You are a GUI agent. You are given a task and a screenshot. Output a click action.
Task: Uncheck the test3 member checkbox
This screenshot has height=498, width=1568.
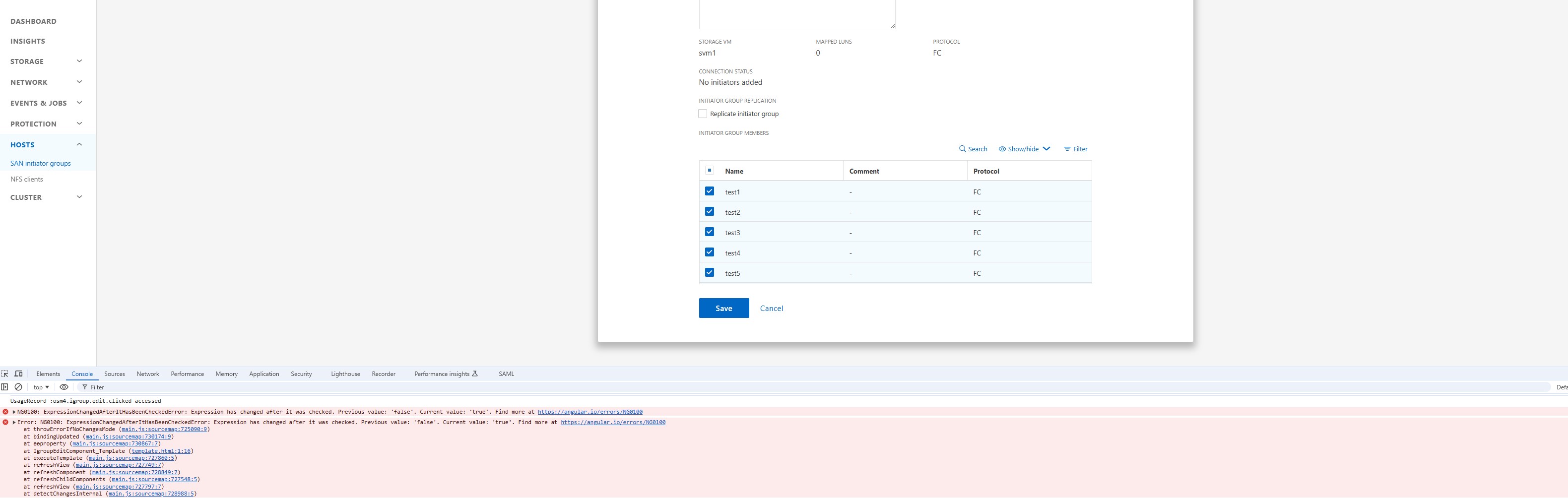click(x=709, y=232)
